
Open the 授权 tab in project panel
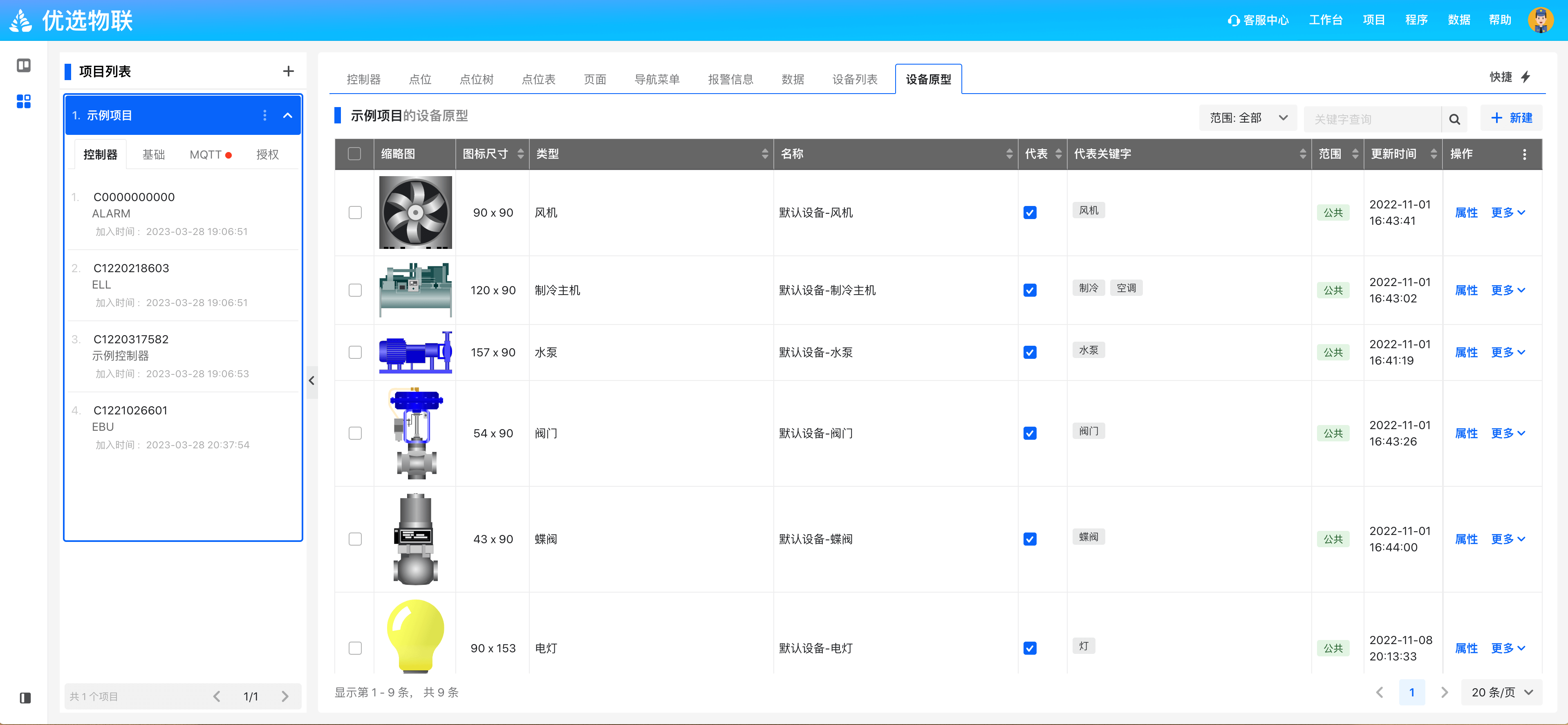[x=267, y=154]
